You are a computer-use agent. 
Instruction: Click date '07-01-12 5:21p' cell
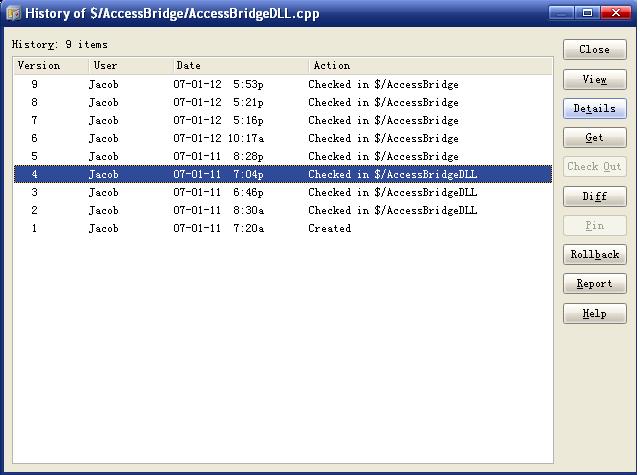click(218, 102)
